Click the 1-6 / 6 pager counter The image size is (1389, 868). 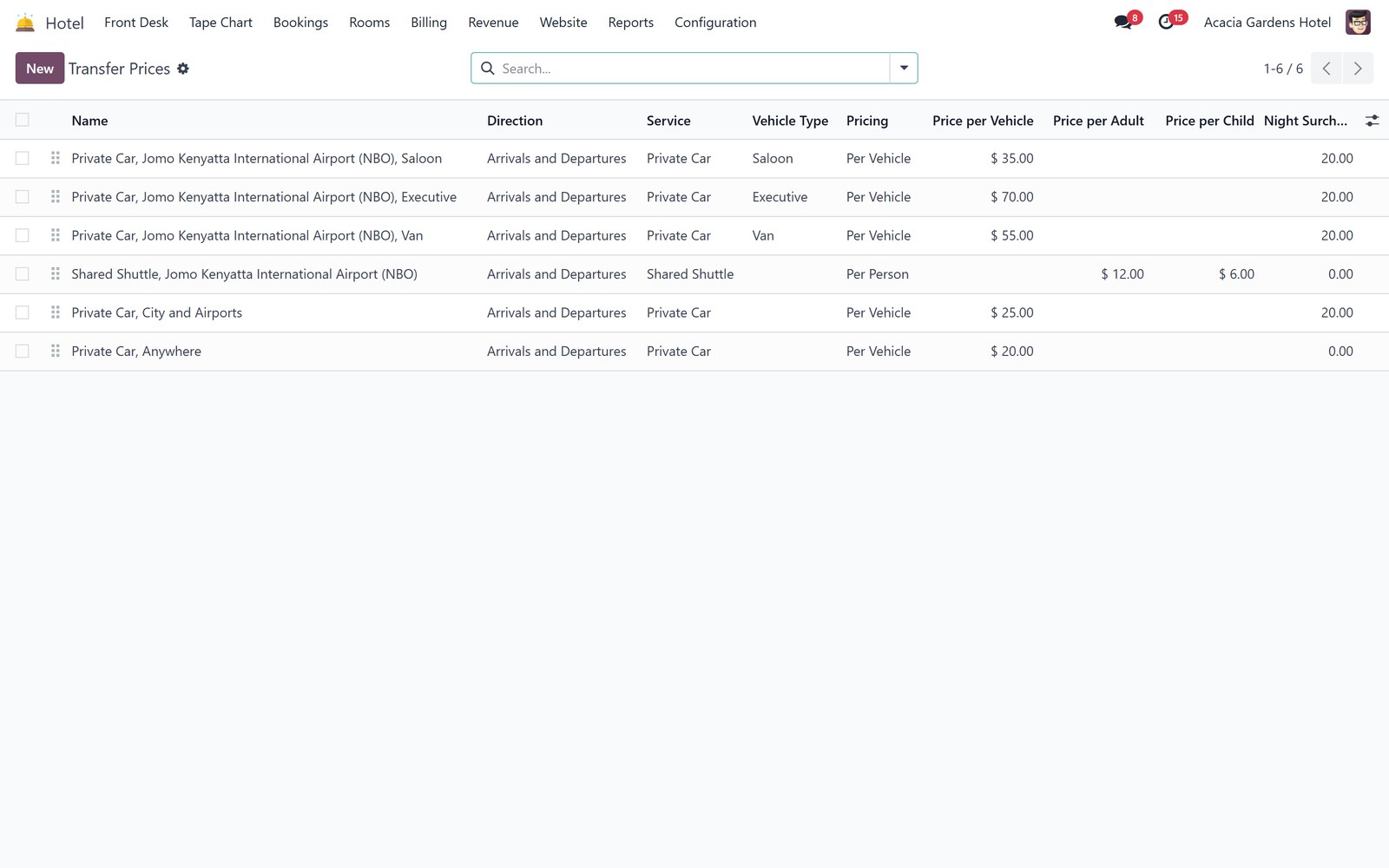click(1283, 69)
